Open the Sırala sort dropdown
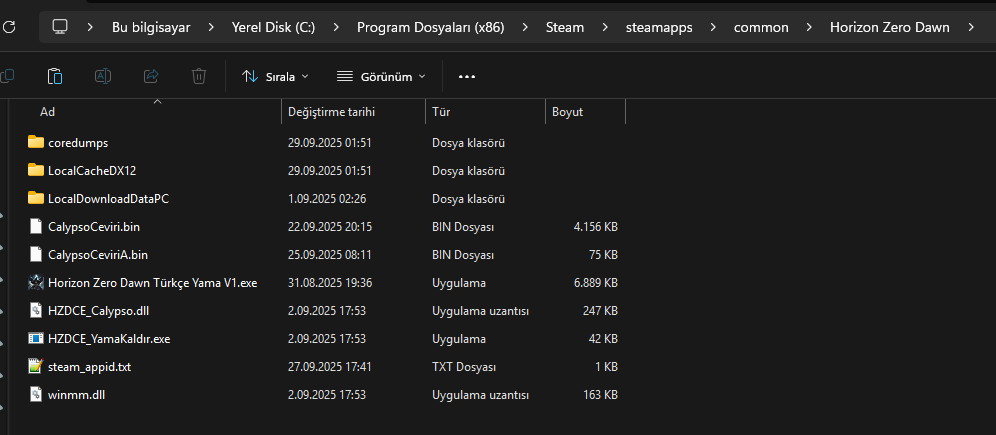This screenshot has width=996, height=435. click(x=275, y=76)
